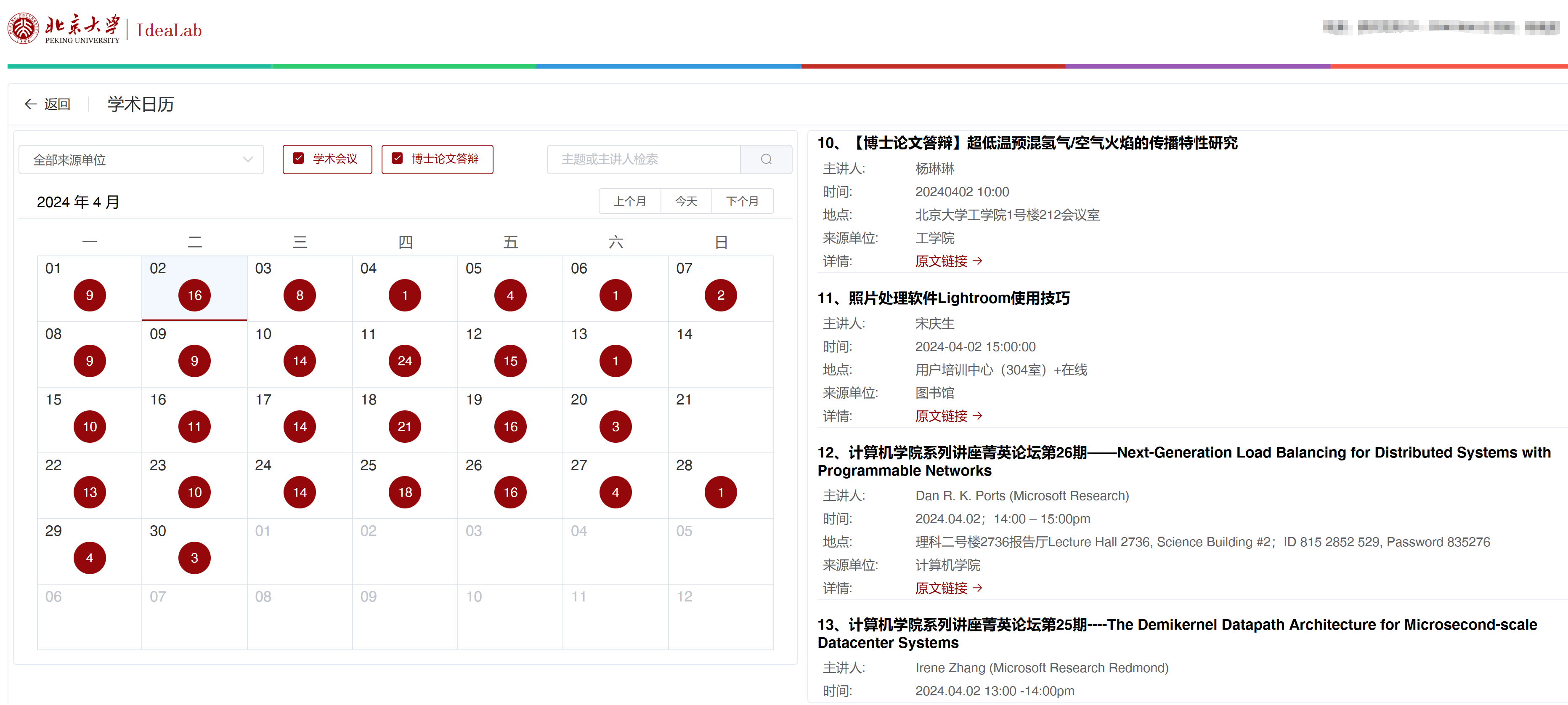The height and width of the screenshot is (705, 1568).
Task: Open the 14-event badge on April 24
Action: tap(300, 492)
